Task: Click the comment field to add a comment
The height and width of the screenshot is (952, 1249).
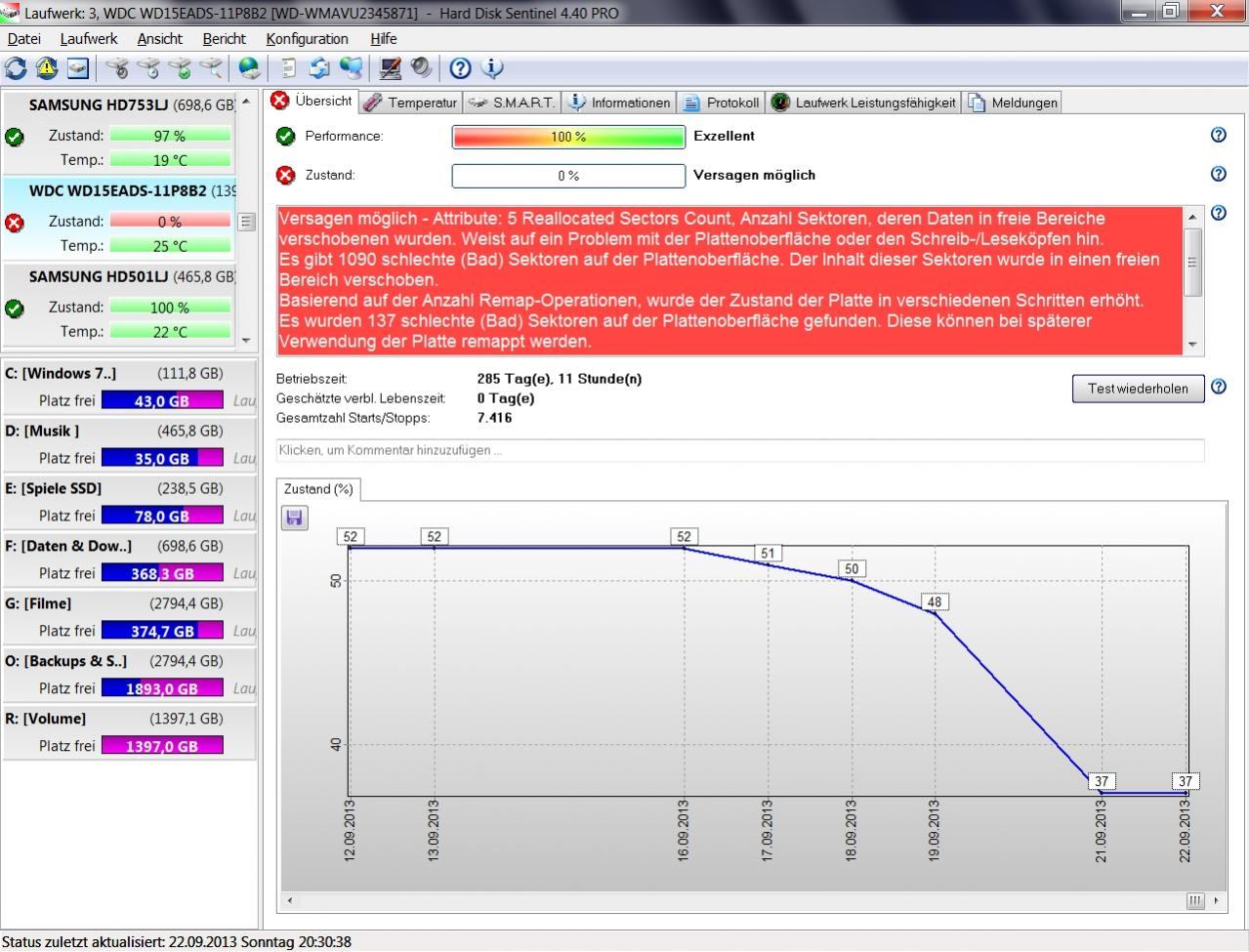Action: click(x=739, y=450)
